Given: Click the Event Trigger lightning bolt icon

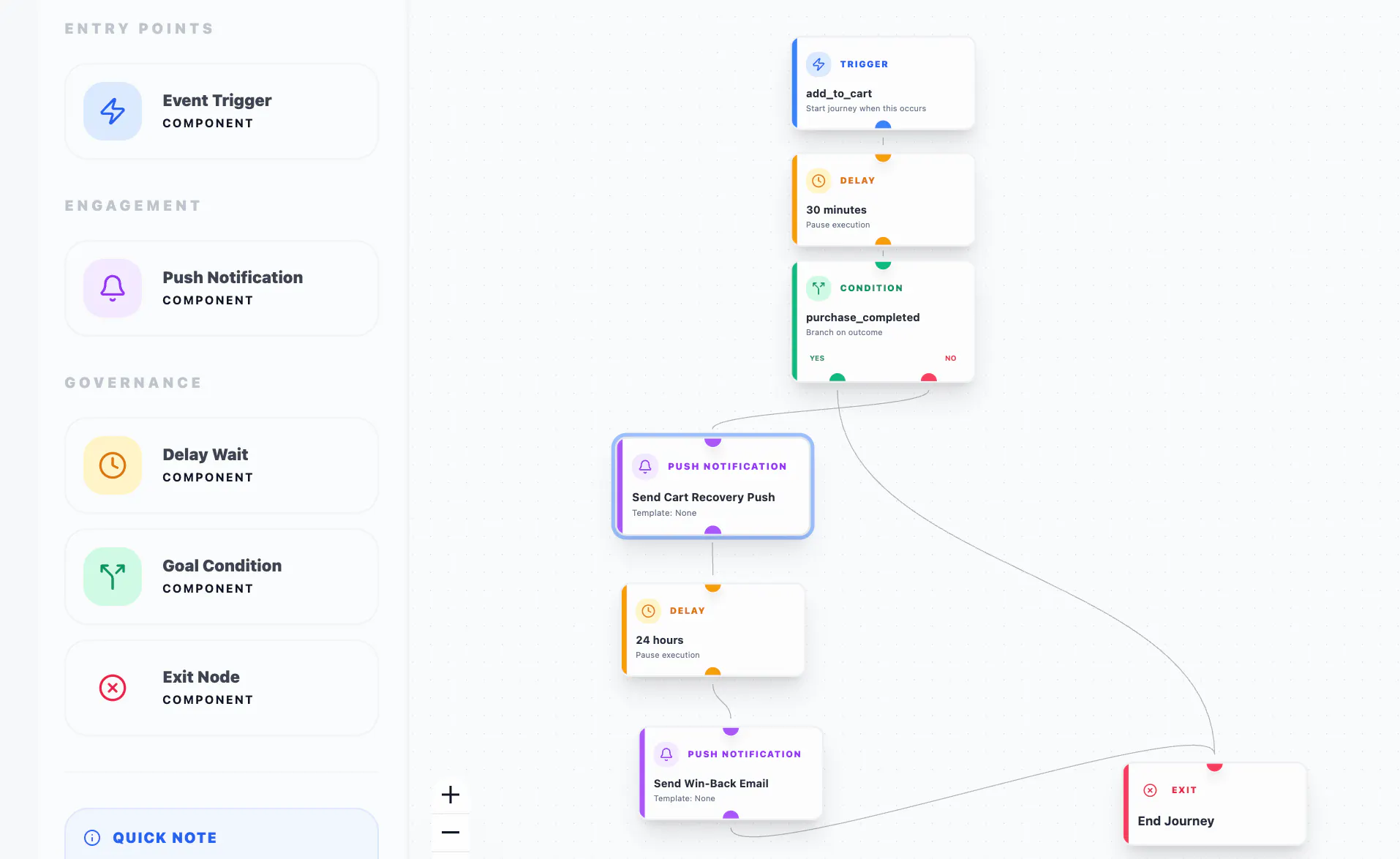Looking at the screenshot, I should 112,111.
